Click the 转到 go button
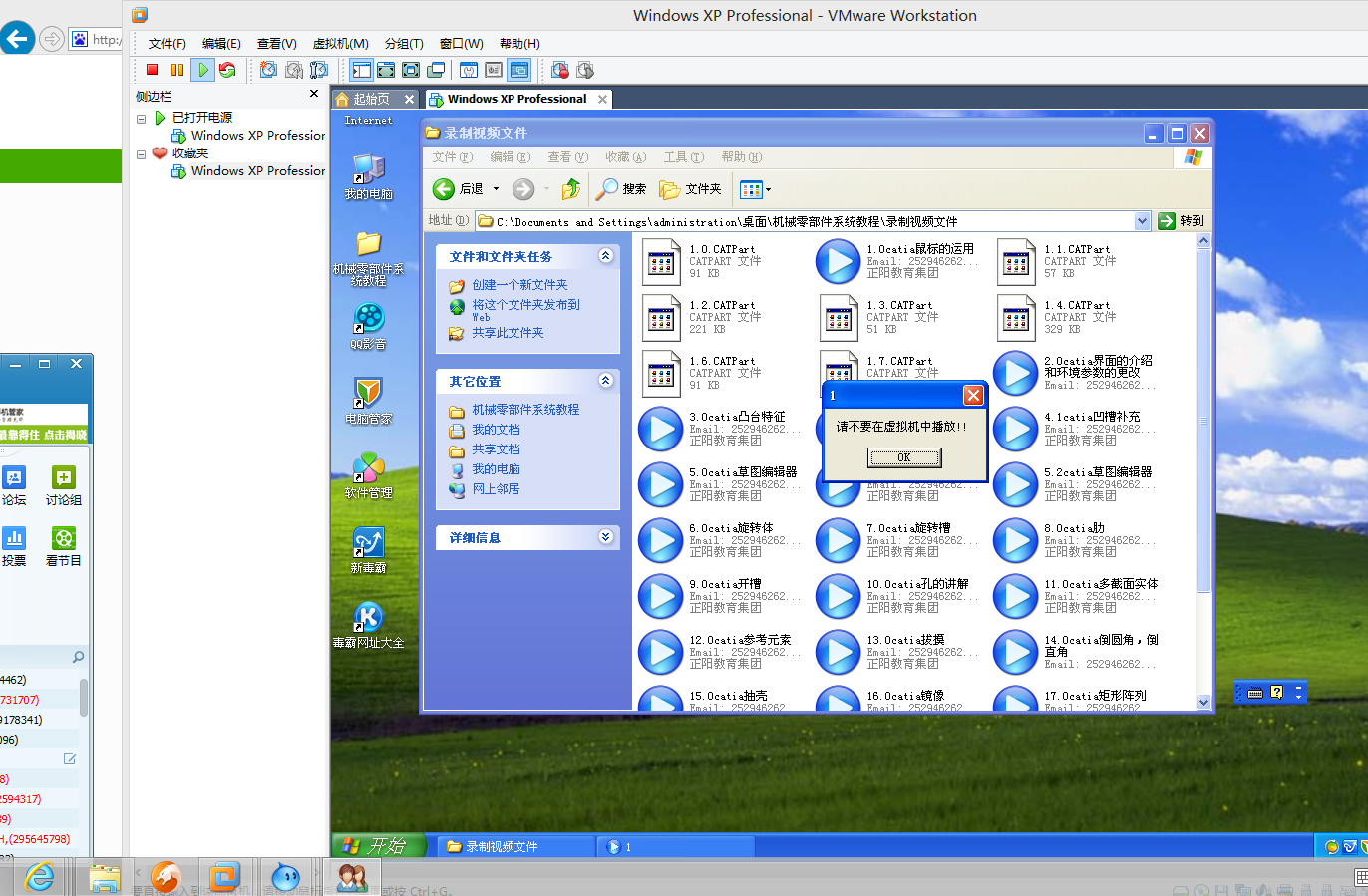 (x=1182, y=221)
